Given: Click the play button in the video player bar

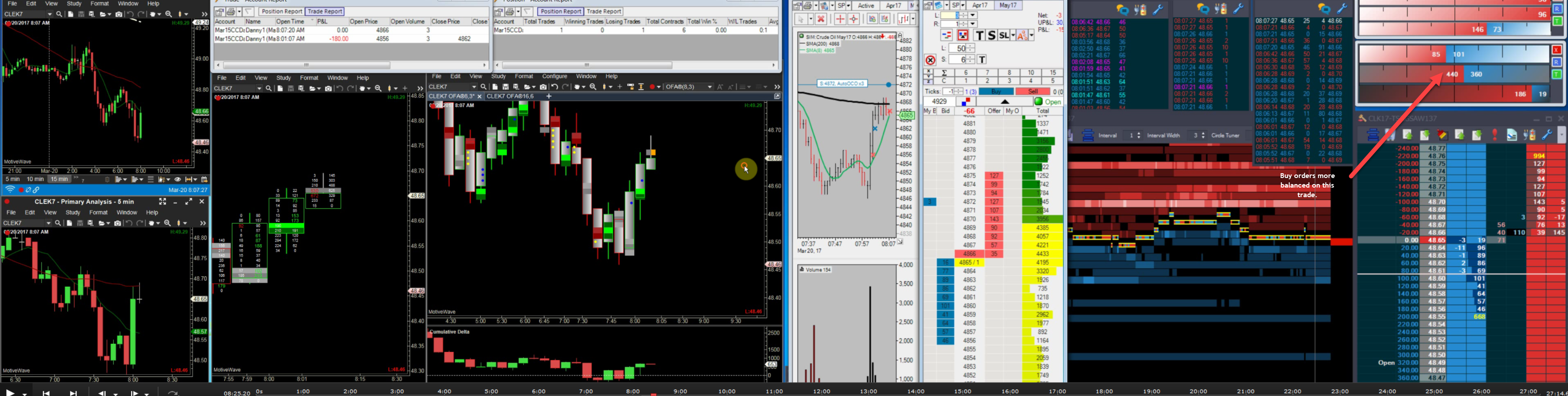Looking at the screenshot, I should 10,393.
